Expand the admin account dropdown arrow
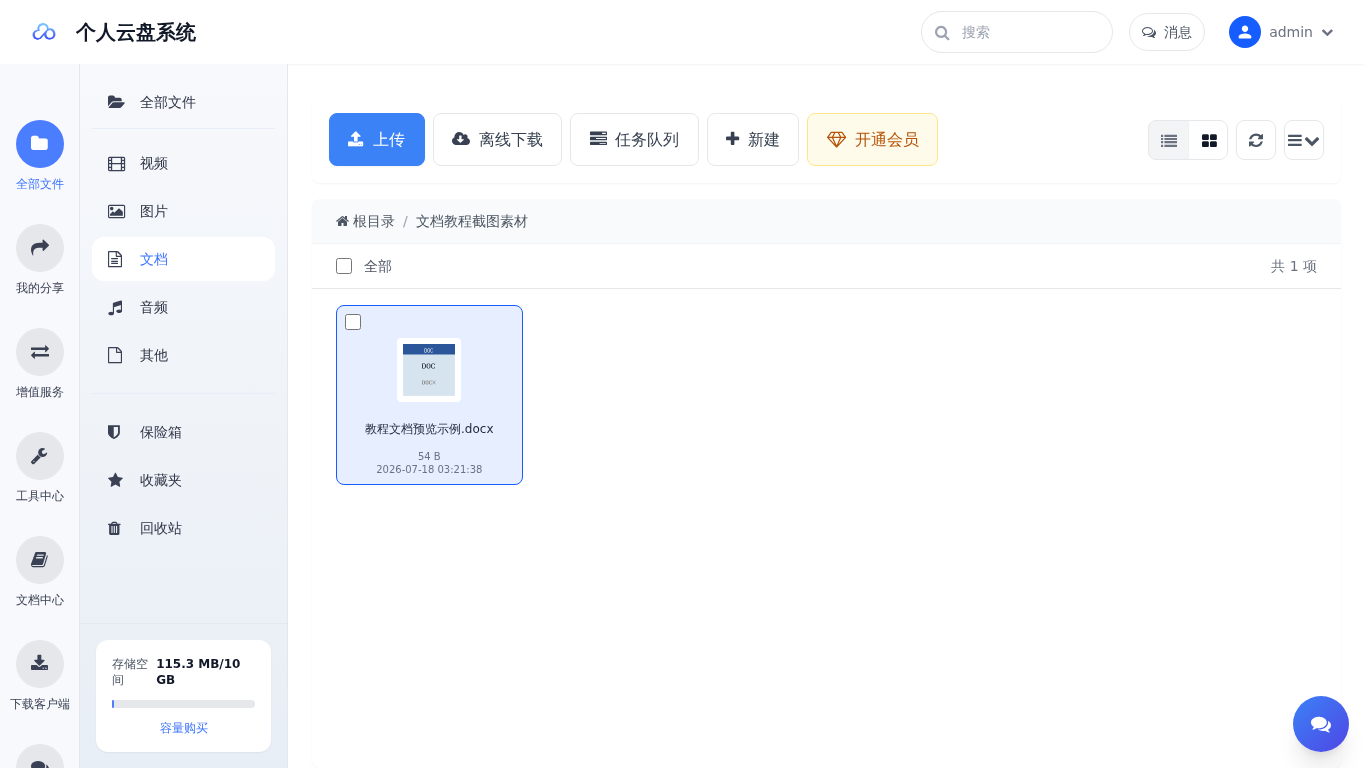 [1327, 33]
